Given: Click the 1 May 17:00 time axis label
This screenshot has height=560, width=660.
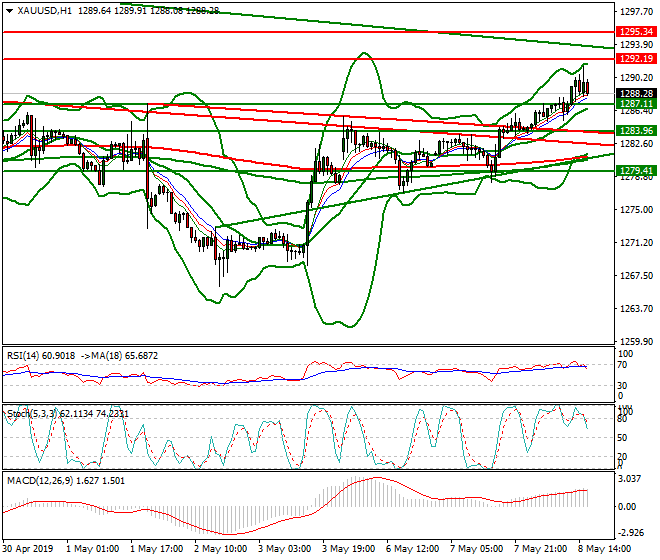Looking at the screenshot, I should (157, 549).
